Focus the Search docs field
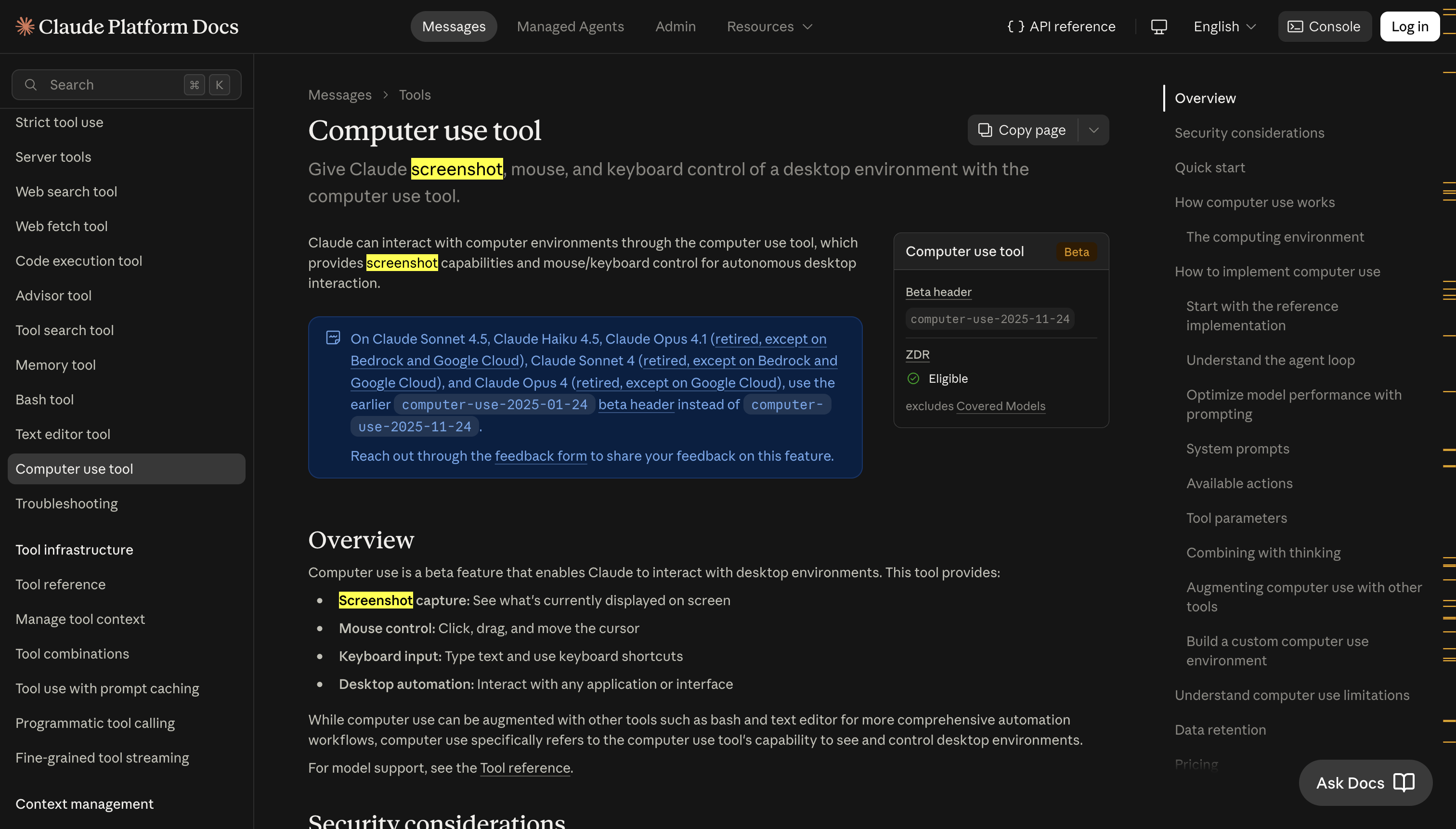This screenshot has width=1456, height=829. pos(127,85)
